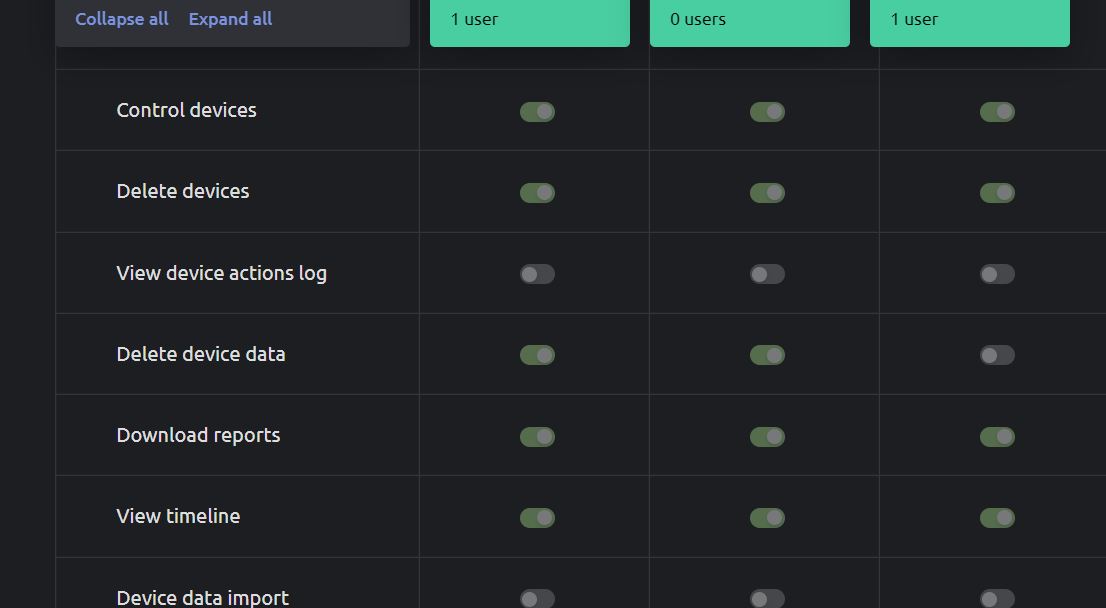Toggle View timeline in first role column
Screen dimensions: 1106x608
(537, 518)
